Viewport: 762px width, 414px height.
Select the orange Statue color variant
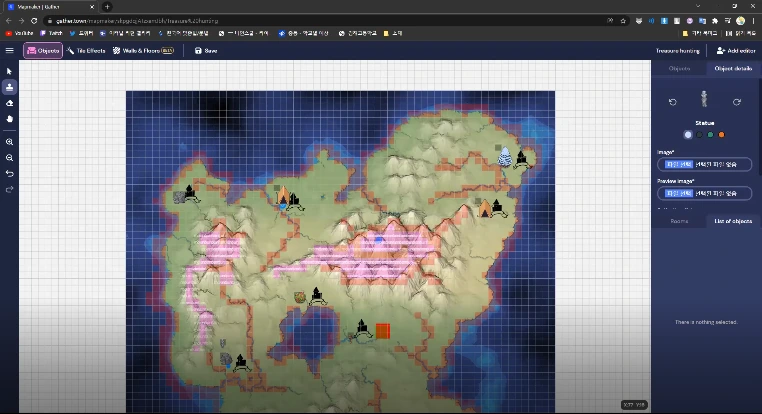click(x=722, y=135)
